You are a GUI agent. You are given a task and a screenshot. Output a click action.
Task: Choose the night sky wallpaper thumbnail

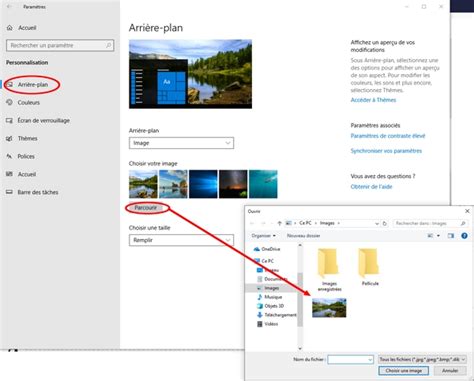[233, 184]
